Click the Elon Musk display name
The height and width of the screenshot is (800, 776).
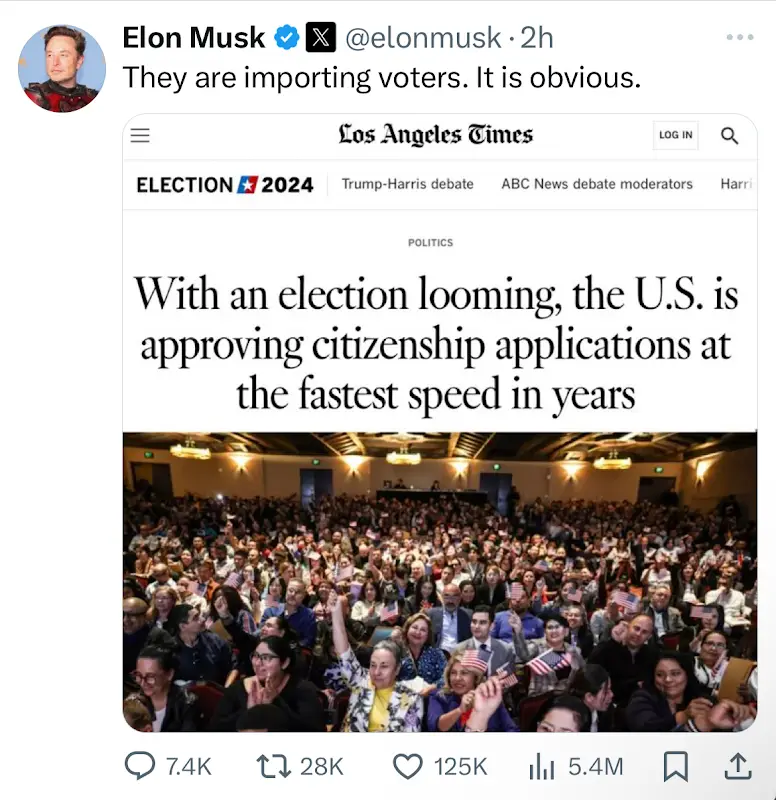point(194,38)
